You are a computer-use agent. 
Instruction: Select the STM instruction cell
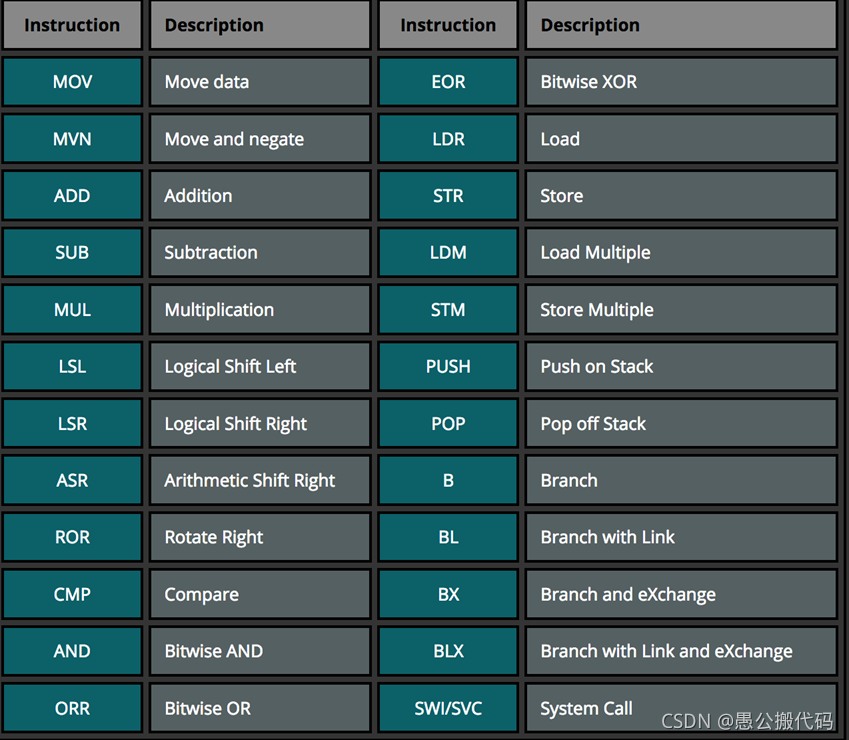[x=448, y=310]
